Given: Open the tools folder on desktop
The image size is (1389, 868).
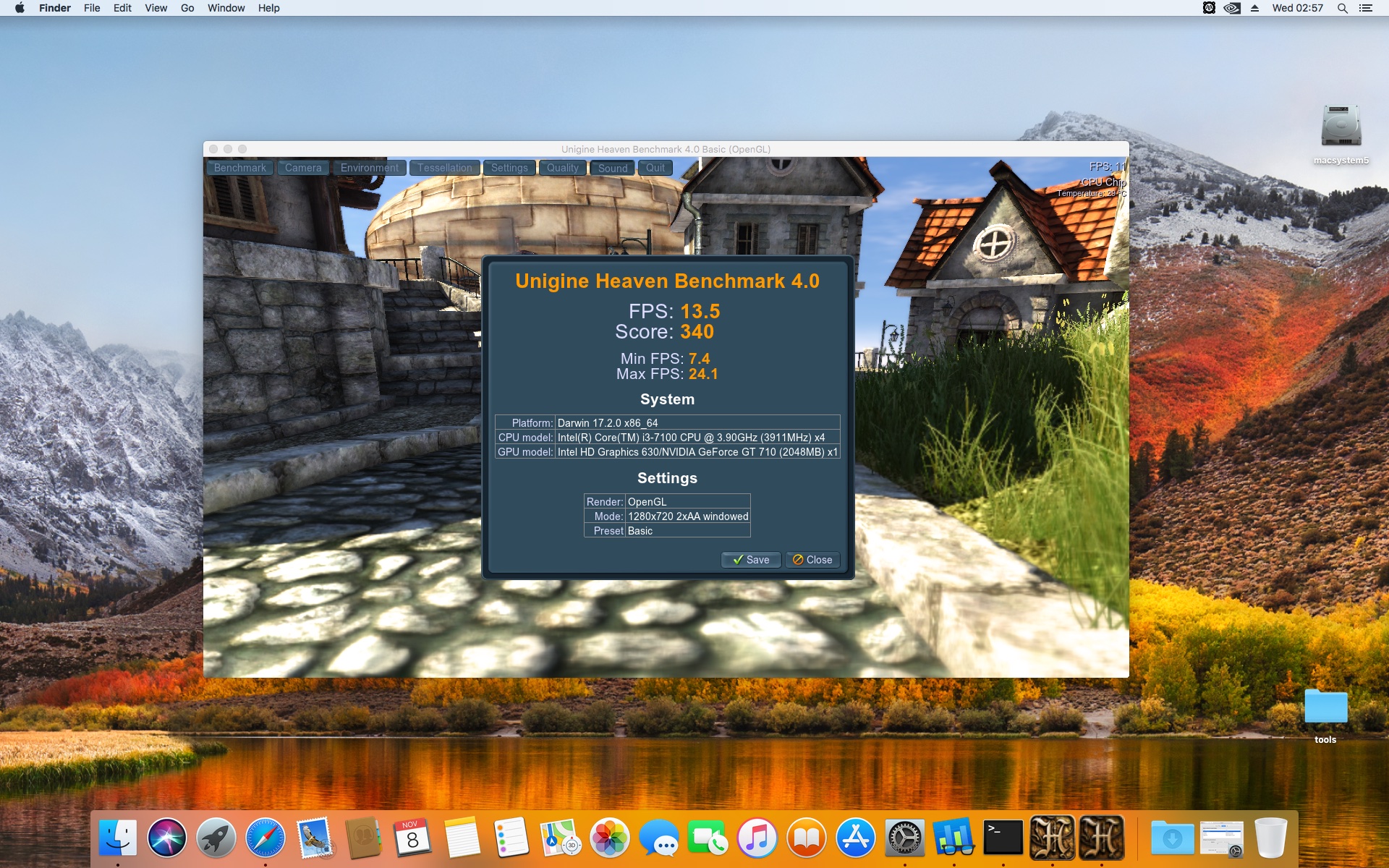Looking at the screenshot, I should tap(1325, 707).
